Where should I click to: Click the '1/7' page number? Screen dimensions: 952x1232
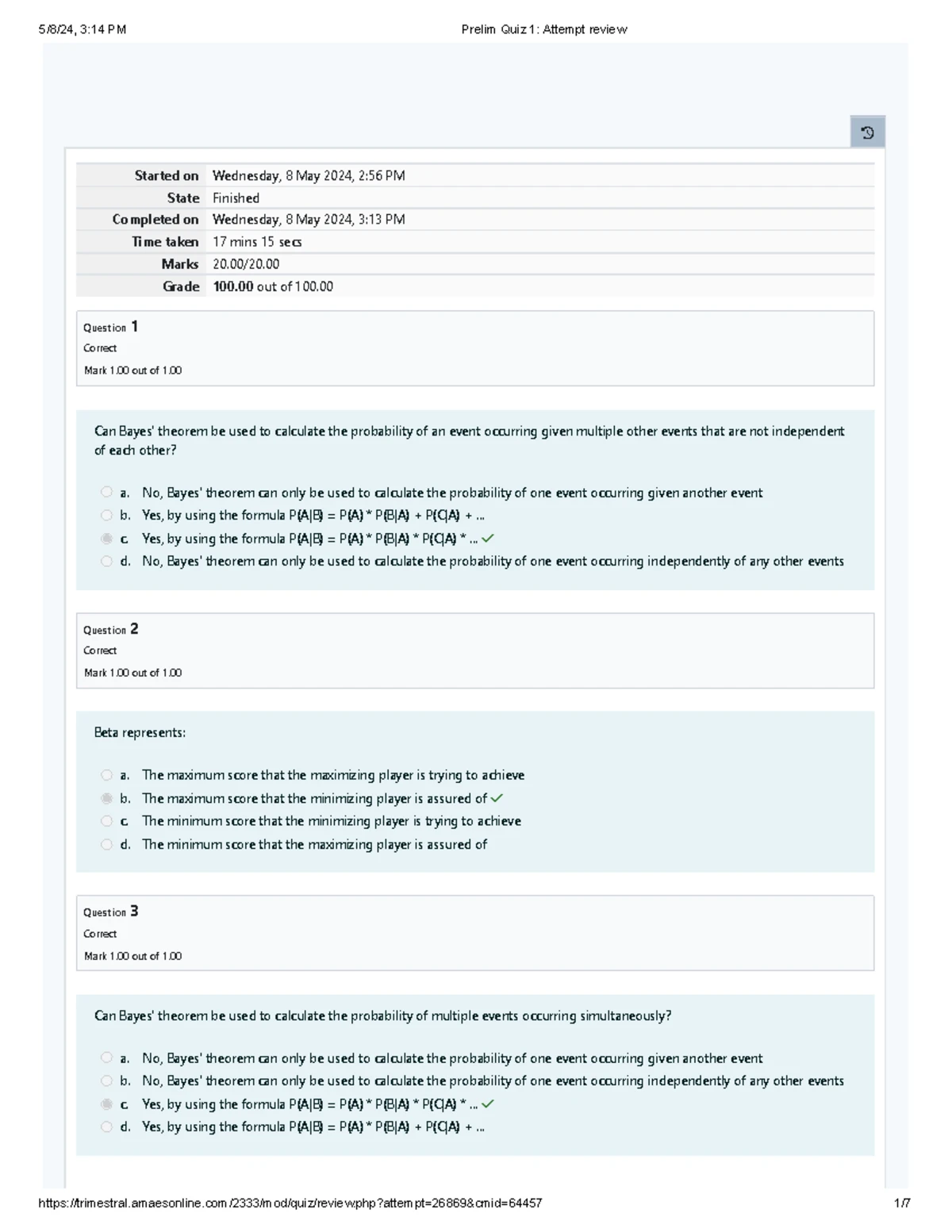click(x=902, y=1203)
